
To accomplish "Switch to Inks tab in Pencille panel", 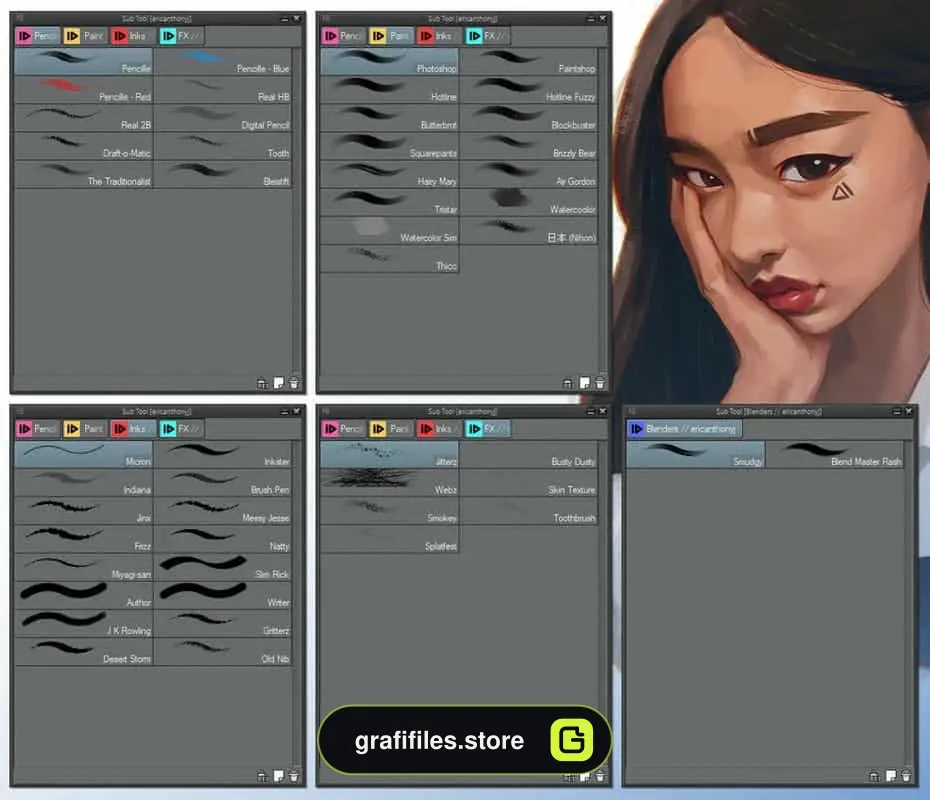I will pyautogui.click(x=132, y=36).
